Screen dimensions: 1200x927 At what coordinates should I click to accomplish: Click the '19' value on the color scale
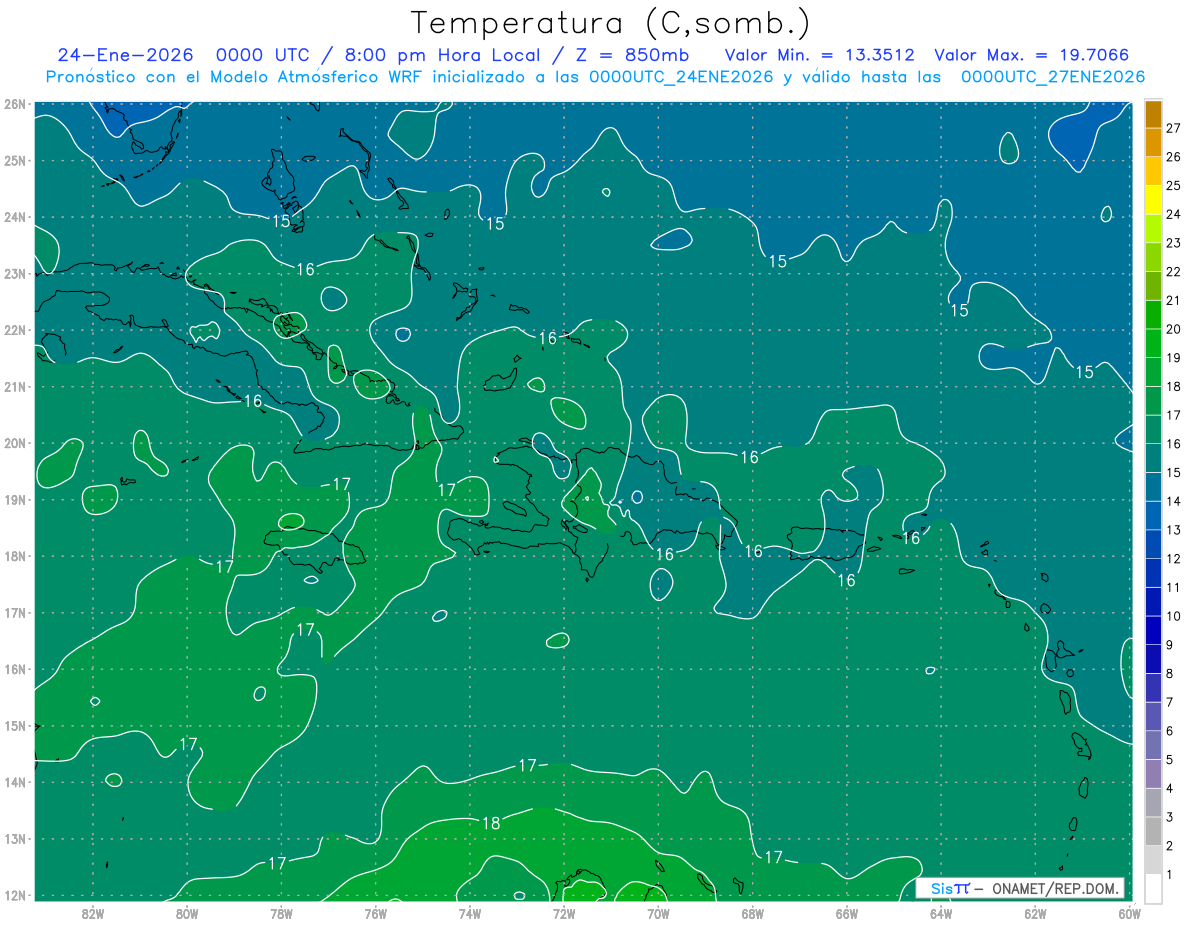coord(1174,358)
